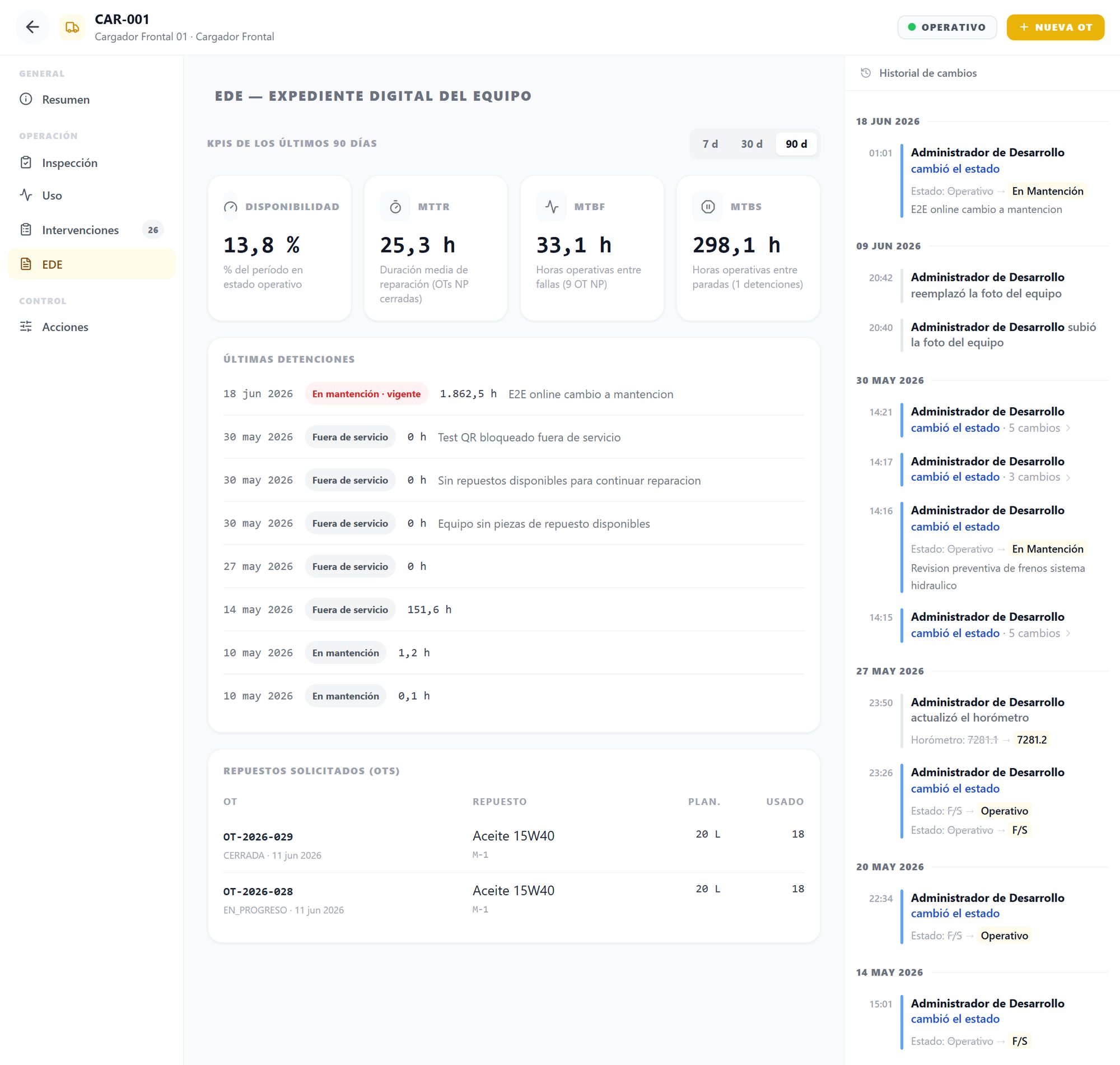The width and height of the screenshot is (1120, 1065).
Task: Click the Disponibilidad gauge icon
Action: coord(230,207)
